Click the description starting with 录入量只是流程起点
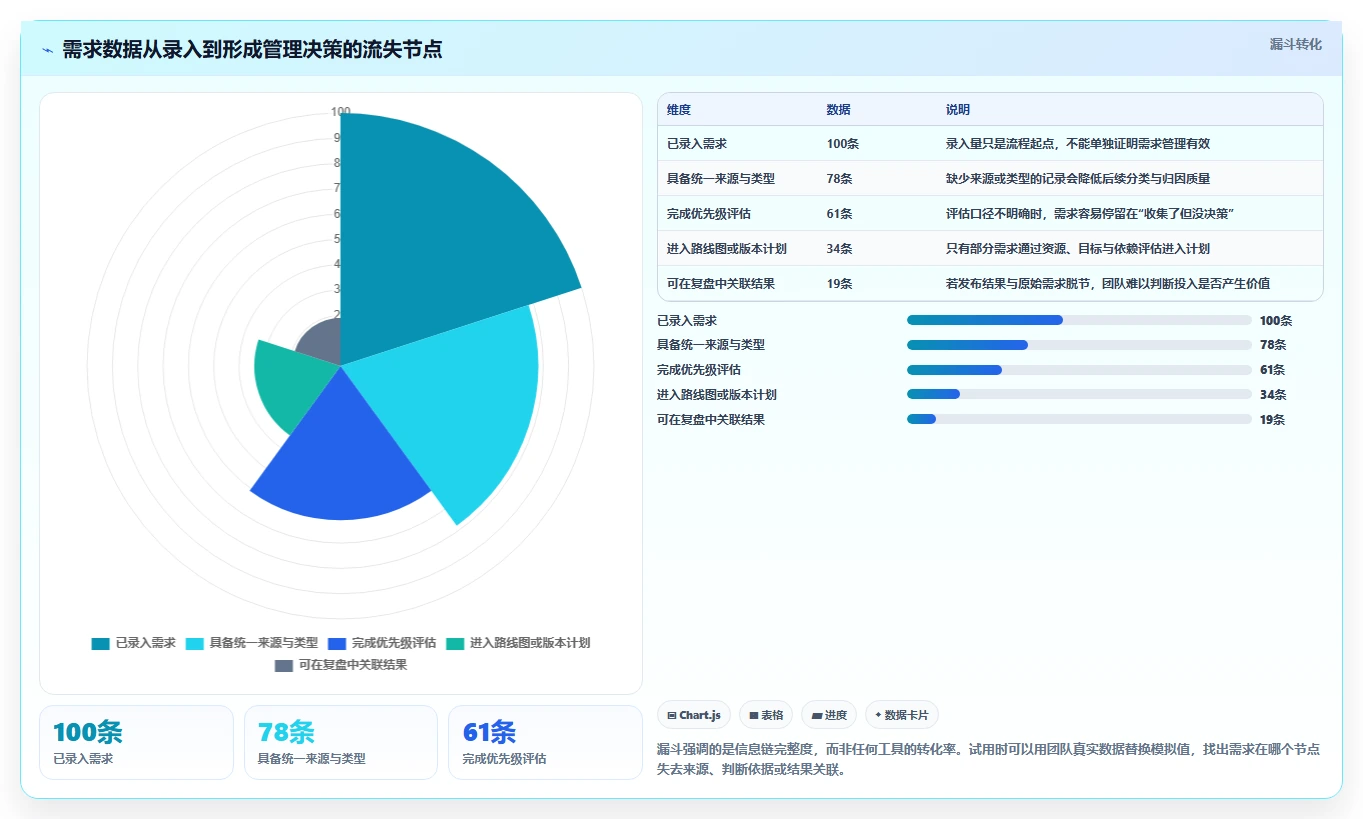Screen dimensions: 1363x819 pyautogui.click(x=1078, y=144)
